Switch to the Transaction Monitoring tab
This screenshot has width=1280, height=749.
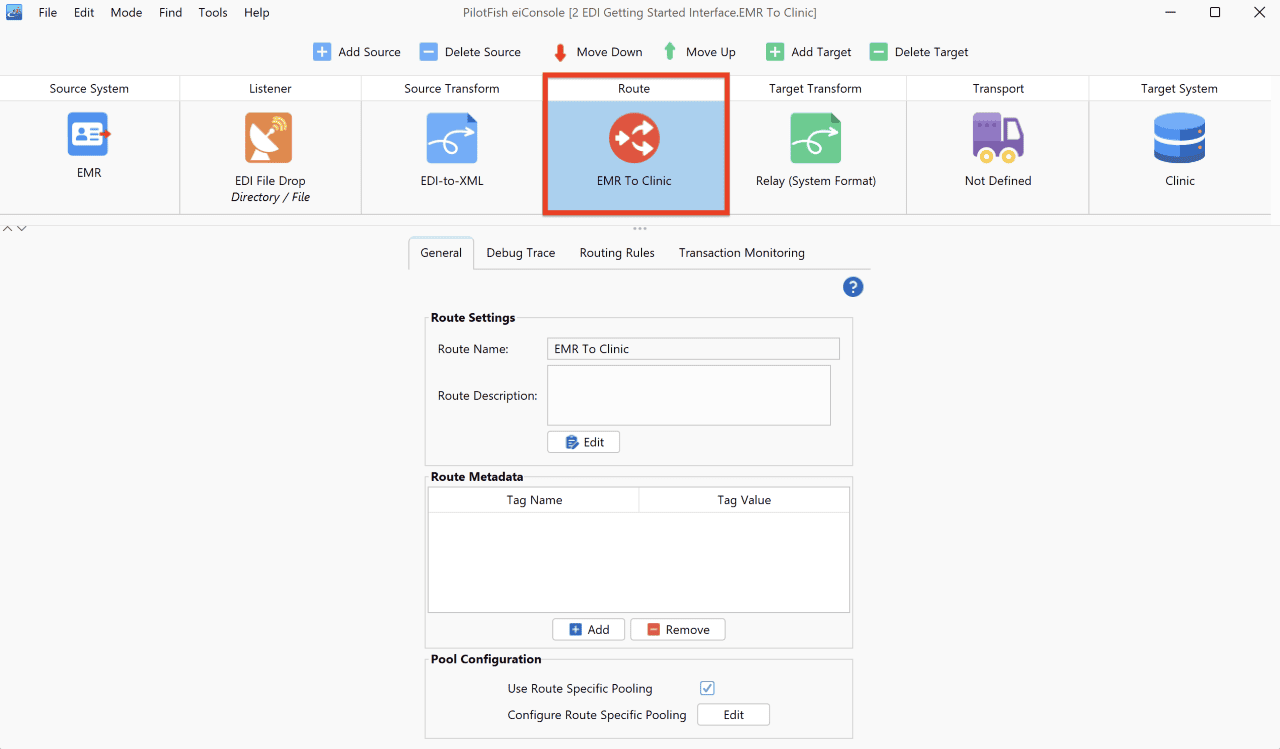(x=742, y=253)
